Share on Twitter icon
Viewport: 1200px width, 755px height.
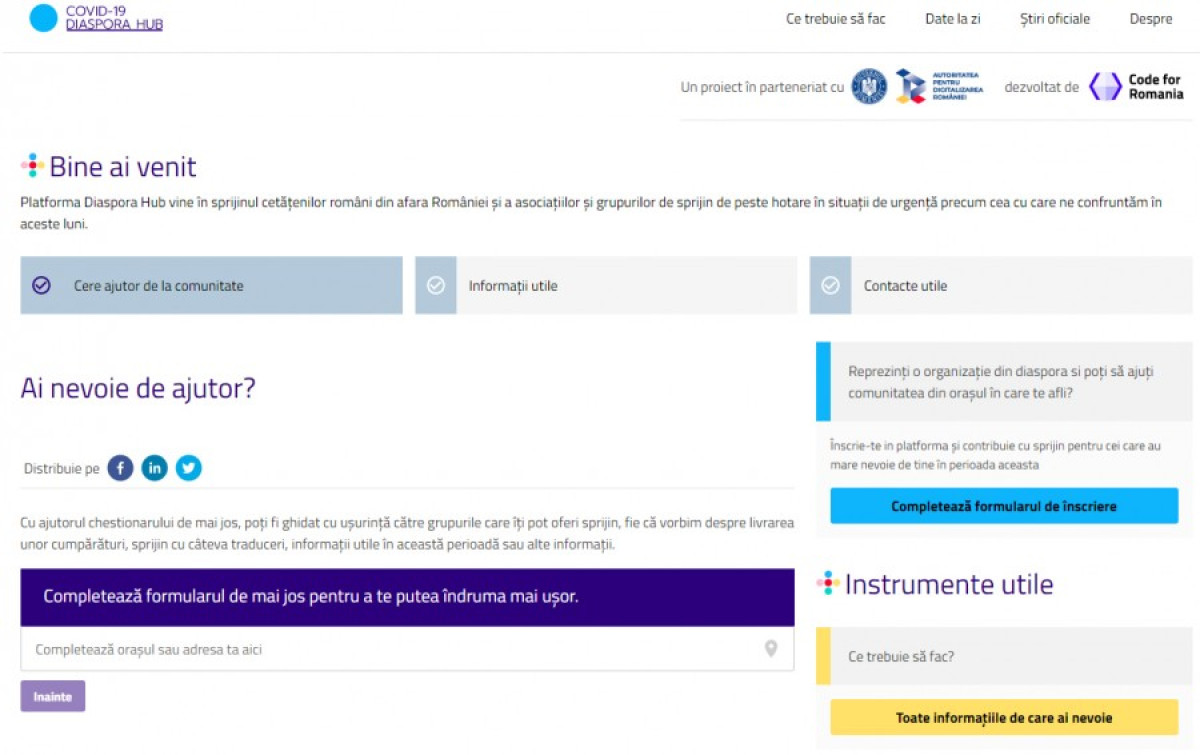[x=188, y=468]
